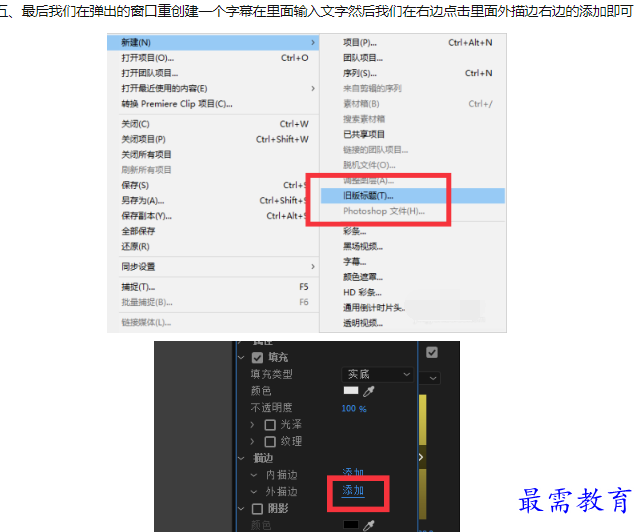Select HD 彩条... in the submenu

[413, 292]
